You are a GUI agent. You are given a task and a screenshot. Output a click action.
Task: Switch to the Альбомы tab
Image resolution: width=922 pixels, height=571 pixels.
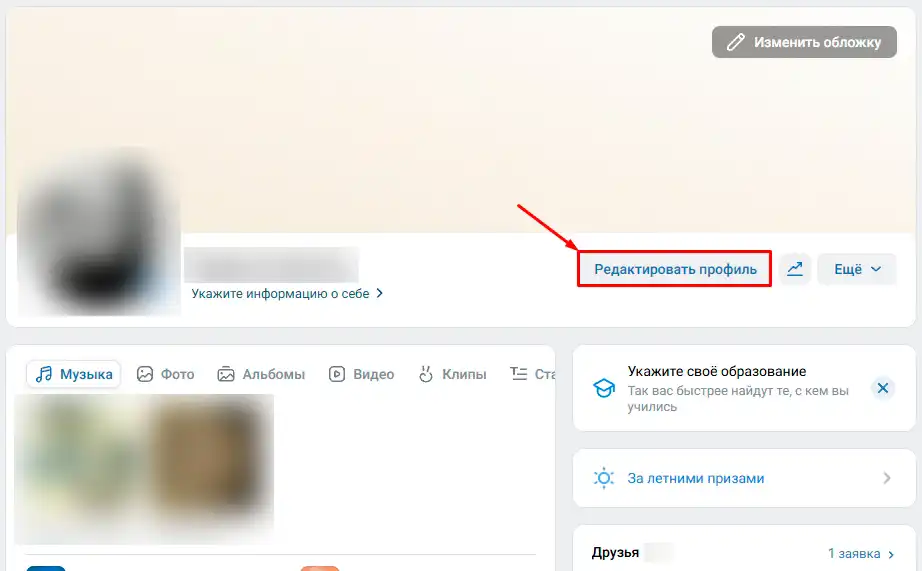261,374
